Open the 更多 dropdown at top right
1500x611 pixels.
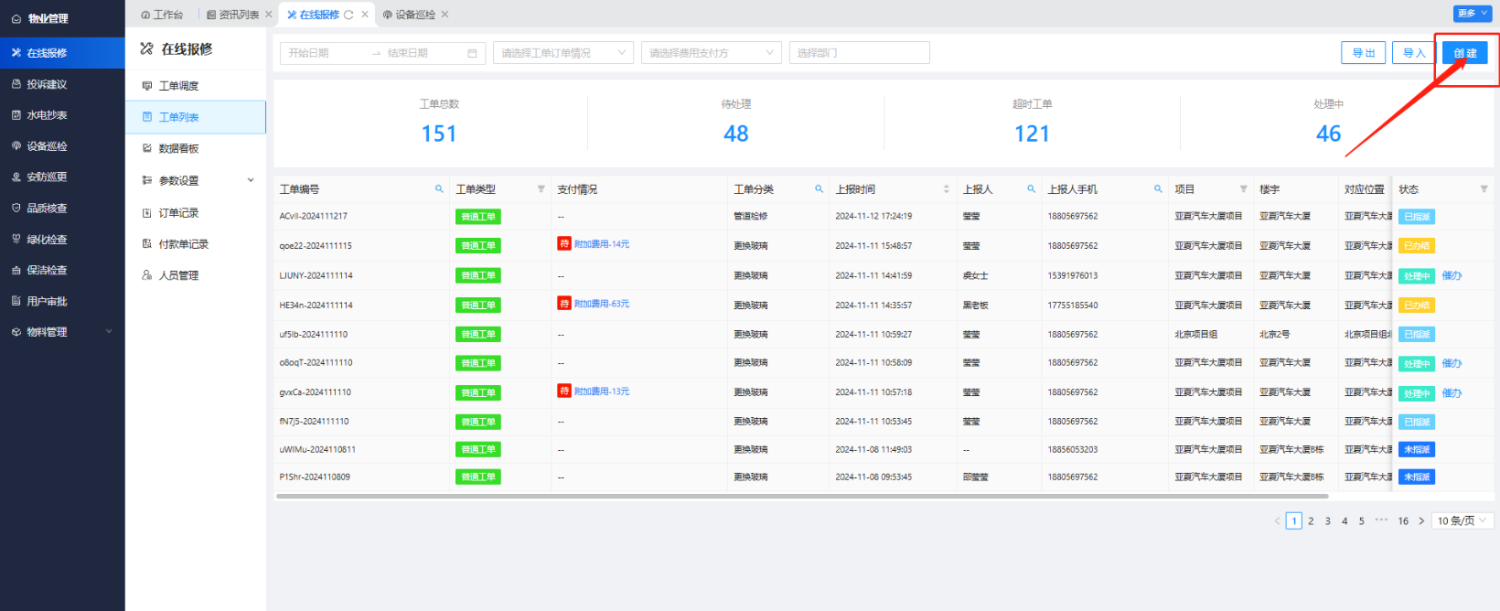[x=1472, y=13]
